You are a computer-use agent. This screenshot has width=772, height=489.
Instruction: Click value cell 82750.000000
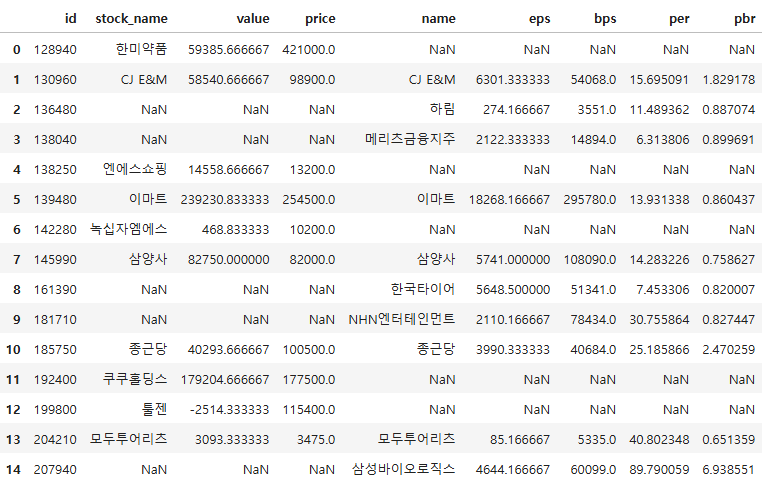228,260
